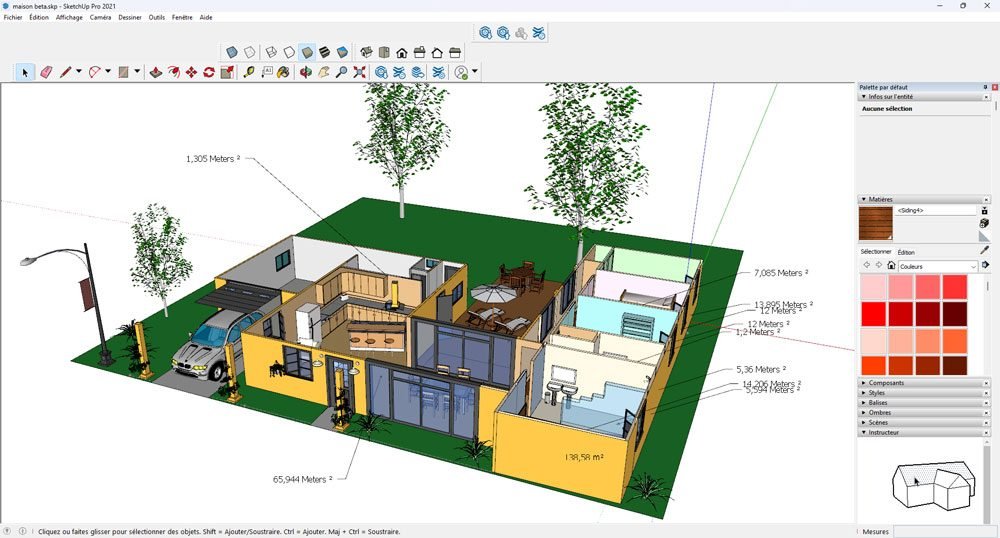Toggle pin on Palette par défaut

point(985,87)
